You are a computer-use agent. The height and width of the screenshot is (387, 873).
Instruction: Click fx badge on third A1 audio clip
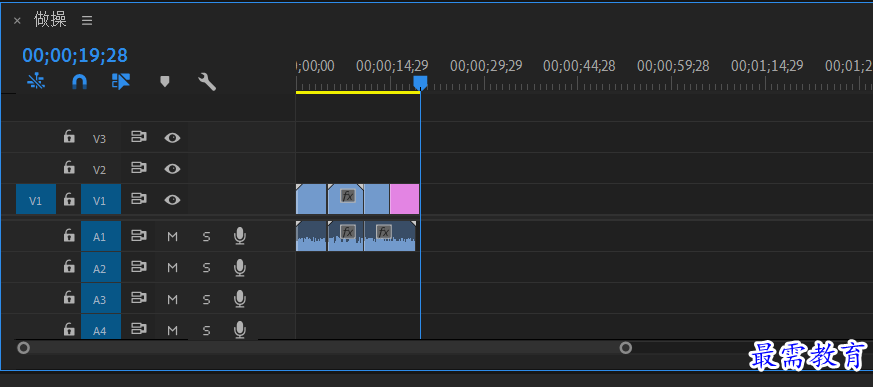384,232
